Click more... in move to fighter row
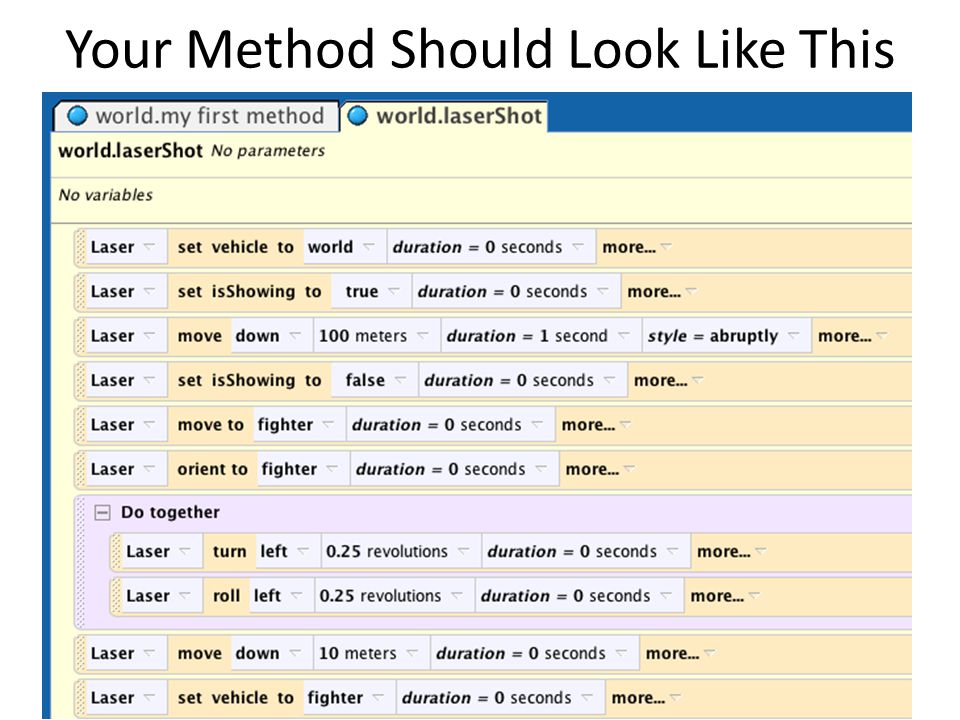The width and height of the screenshot is (960, 720). [x=596, y=424]
